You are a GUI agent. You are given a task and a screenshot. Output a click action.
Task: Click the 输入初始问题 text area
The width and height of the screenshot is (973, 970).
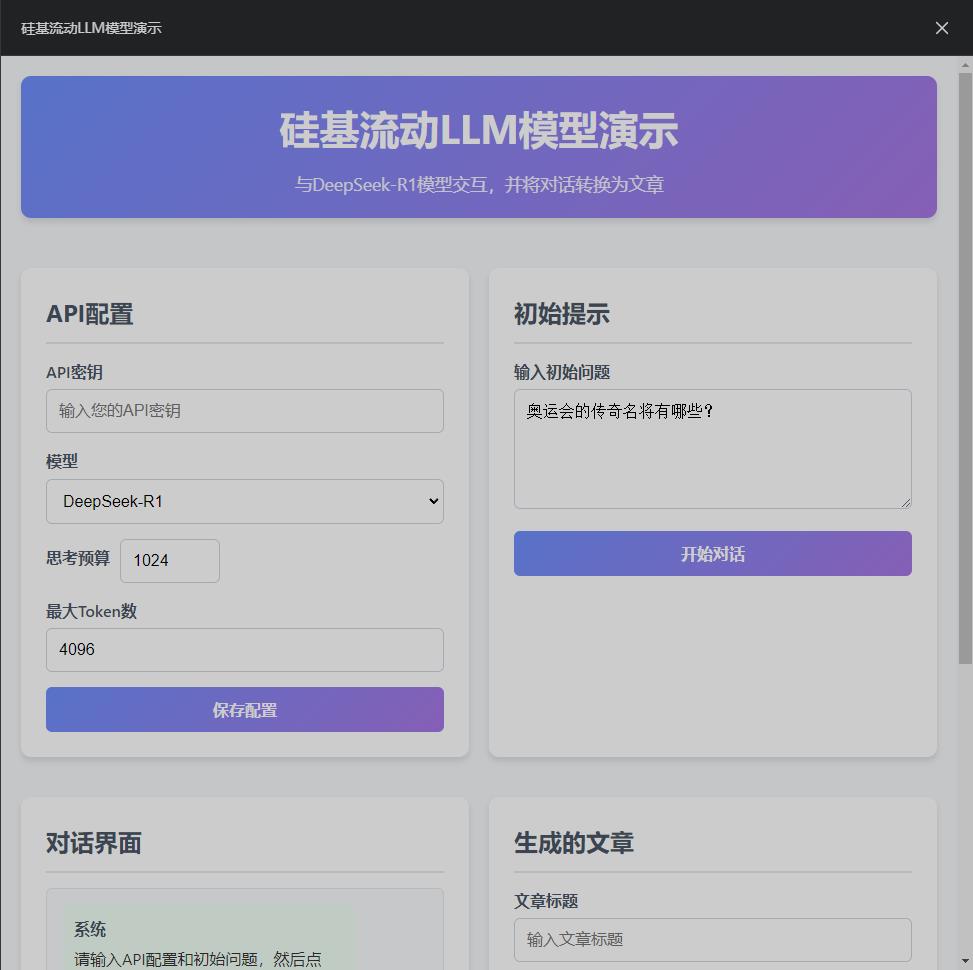coord(712,449)
